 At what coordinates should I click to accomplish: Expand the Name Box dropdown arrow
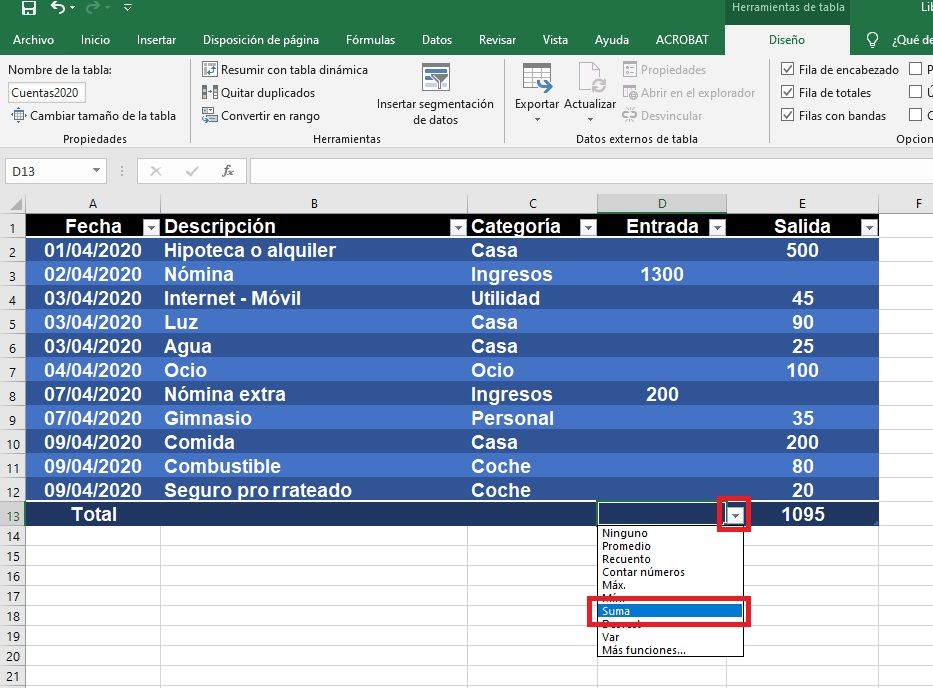(96, 172)
